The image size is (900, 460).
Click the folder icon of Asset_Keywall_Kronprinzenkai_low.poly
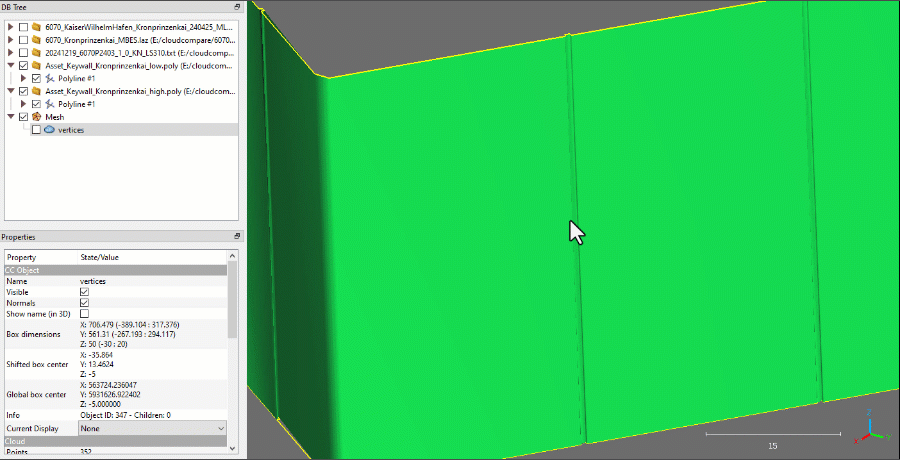pyautogui.click(x=37, y=65)
